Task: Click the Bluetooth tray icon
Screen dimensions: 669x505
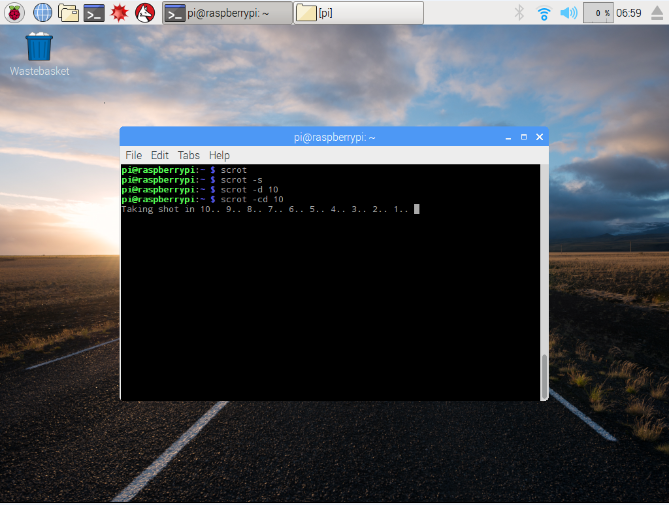Action: tap(519, 13)
